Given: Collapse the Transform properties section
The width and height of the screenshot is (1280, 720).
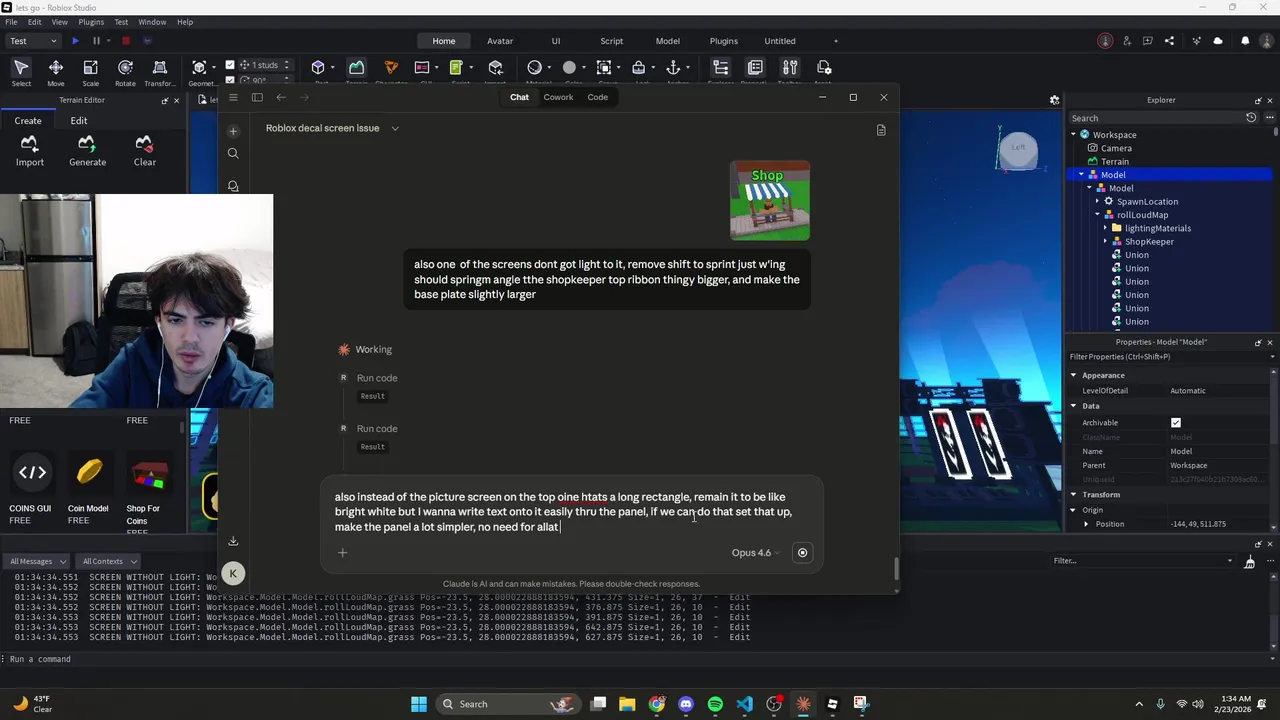Looking at the screenshot, I should click(1074, 494).
